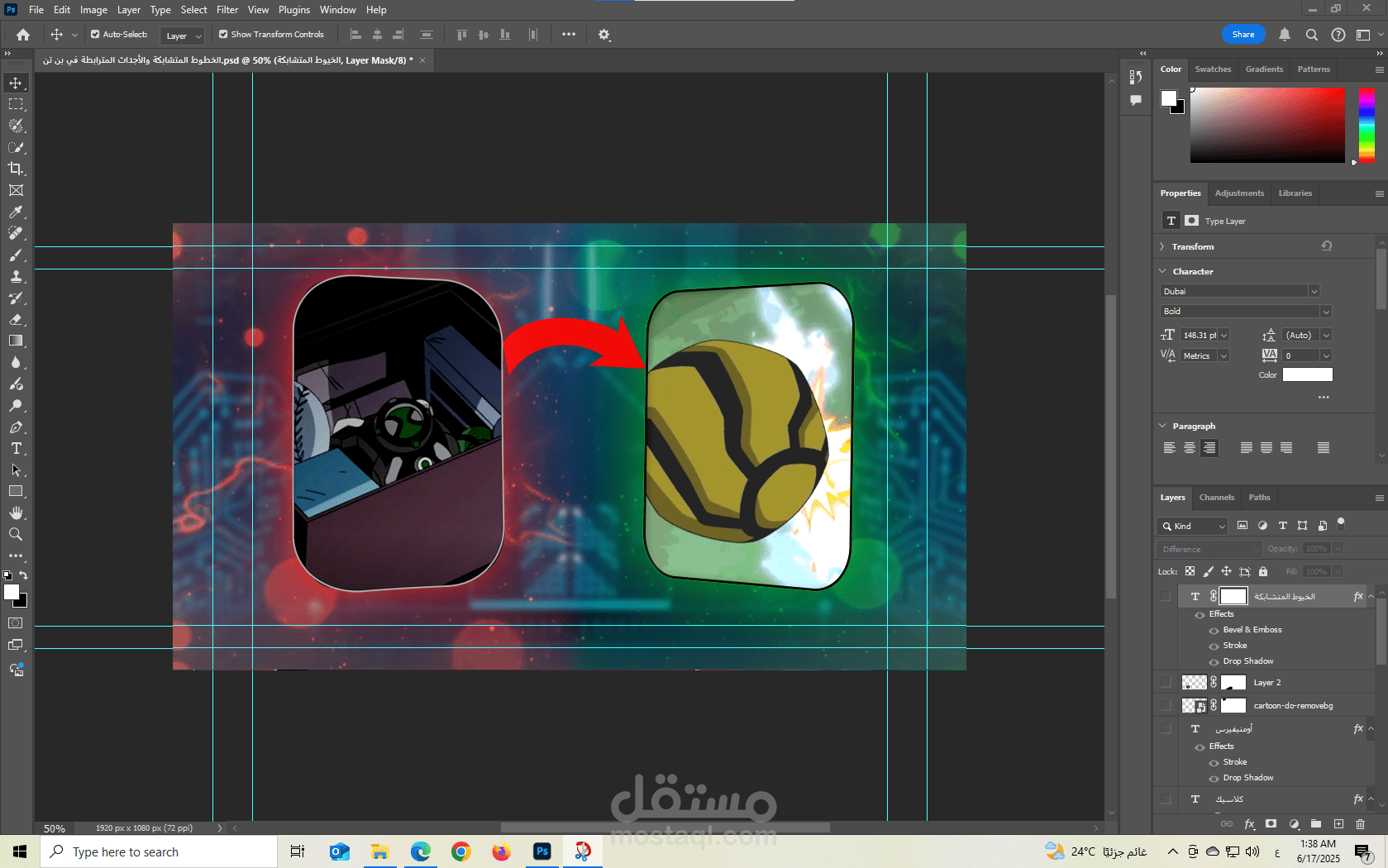Click the rainbow hue slider strip
The image size is (1388, 868).
point(1367,125)
